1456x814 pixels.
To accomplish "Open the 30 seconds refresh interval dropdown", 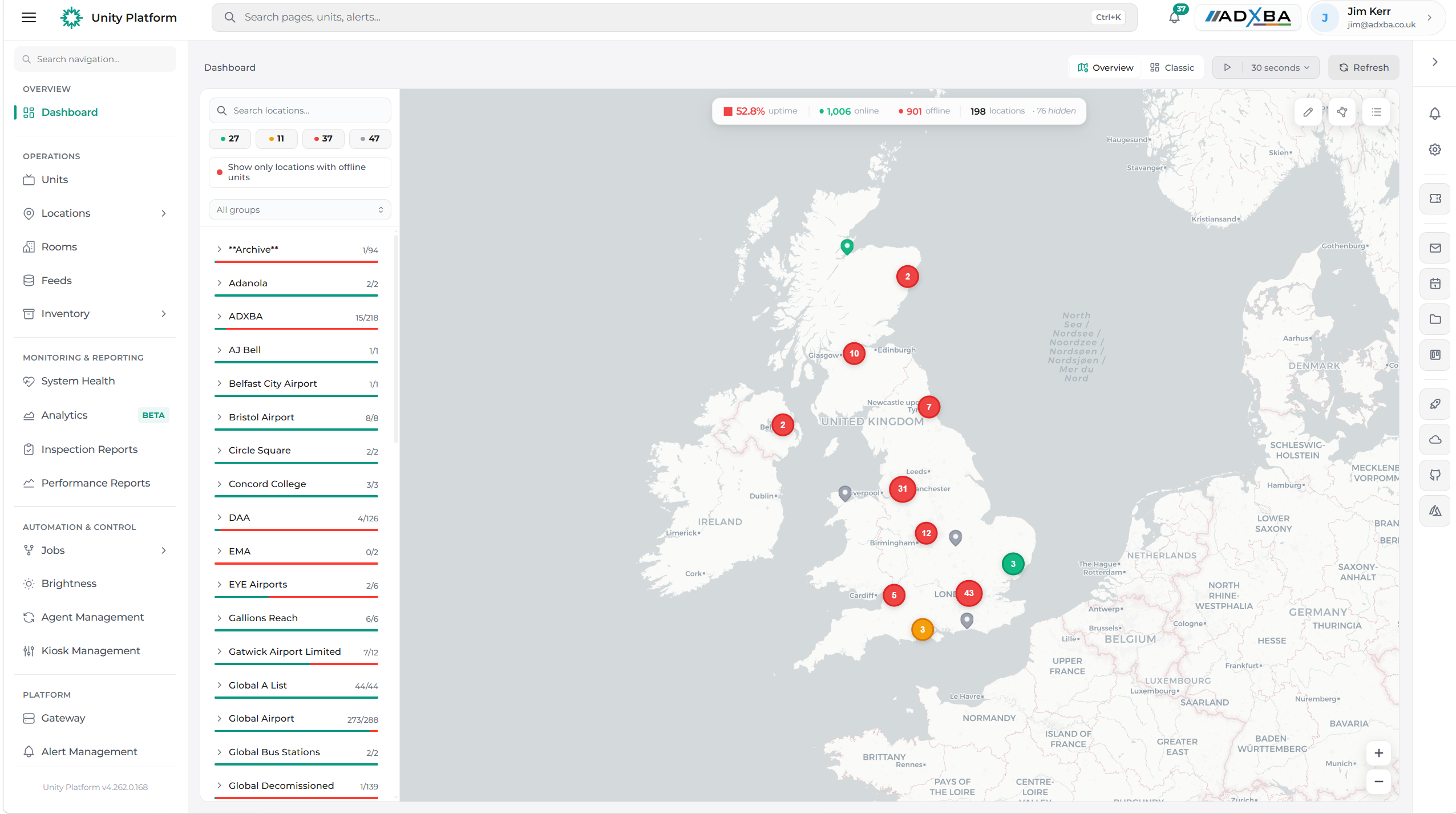I will coord(1280,67).
